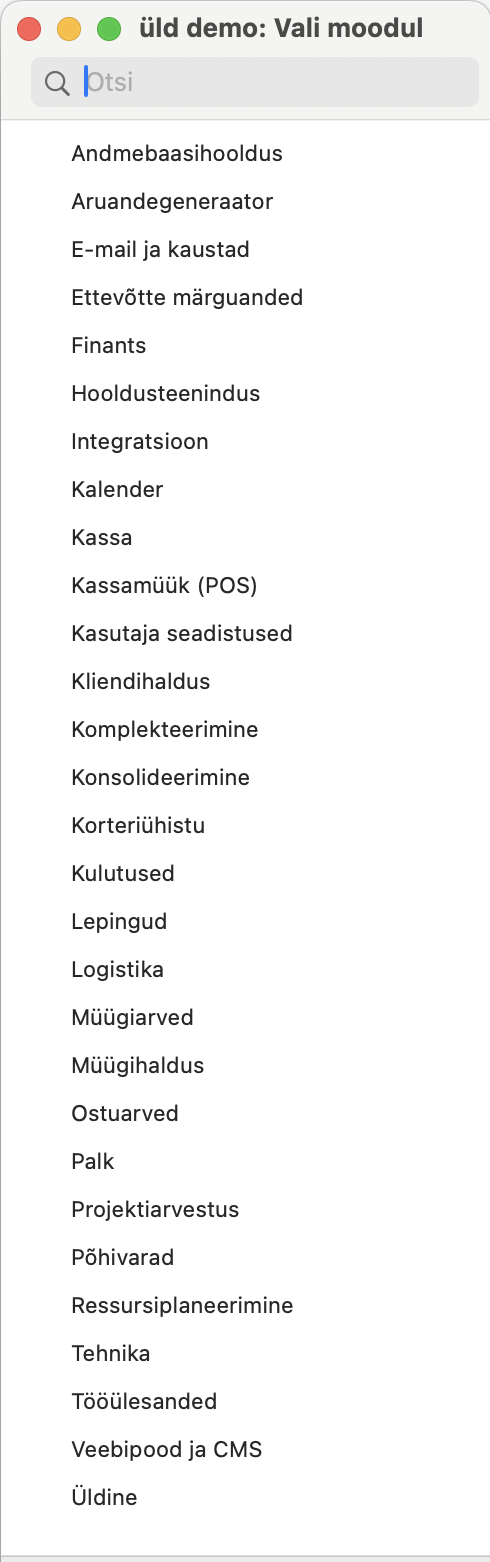Open the Aruandegeneraator module
490x1562 pixels.
click(172, 202)
